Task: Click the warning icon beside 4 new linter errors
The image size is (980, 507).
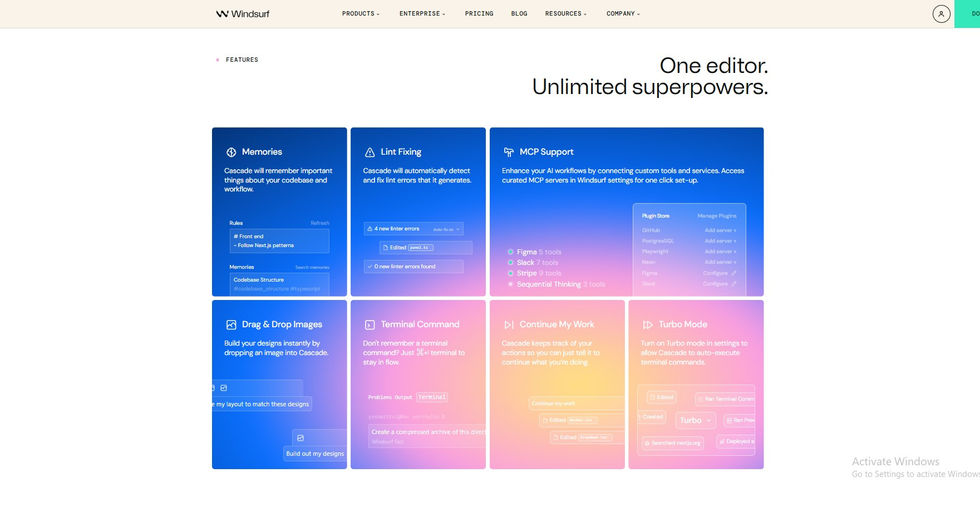Action: click(370, 229)
